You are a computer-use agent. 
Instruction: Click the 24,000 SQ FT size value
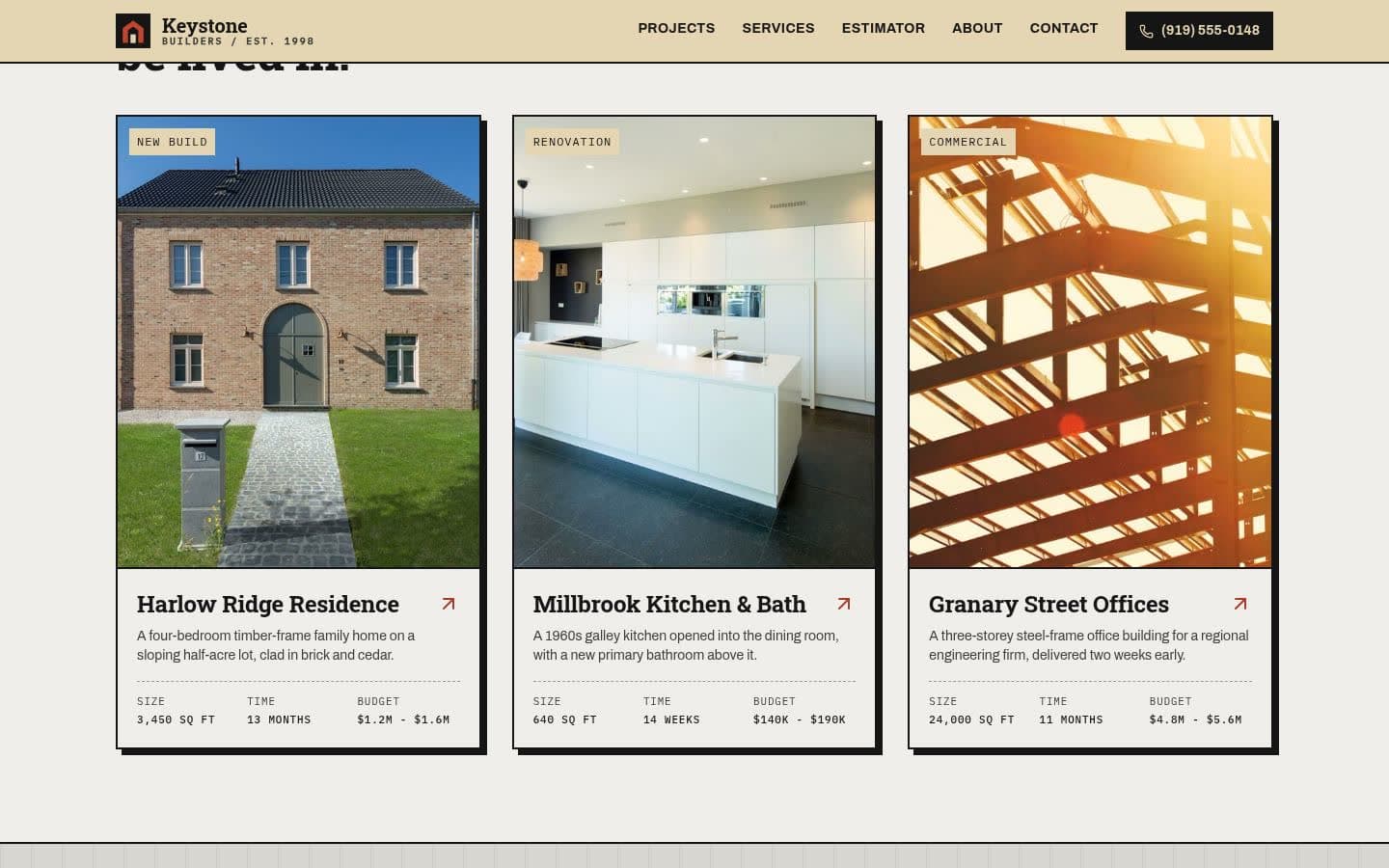[971, 719]
